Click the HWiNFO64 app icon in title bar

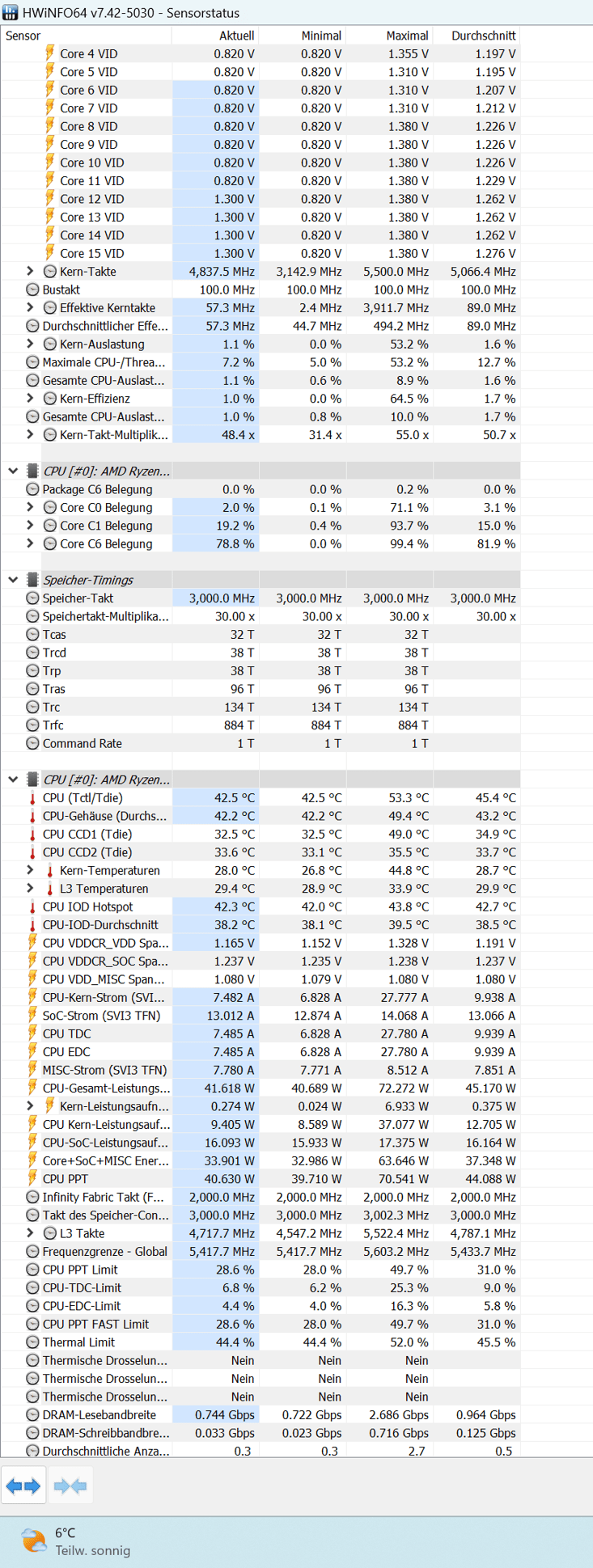[11, 13]
